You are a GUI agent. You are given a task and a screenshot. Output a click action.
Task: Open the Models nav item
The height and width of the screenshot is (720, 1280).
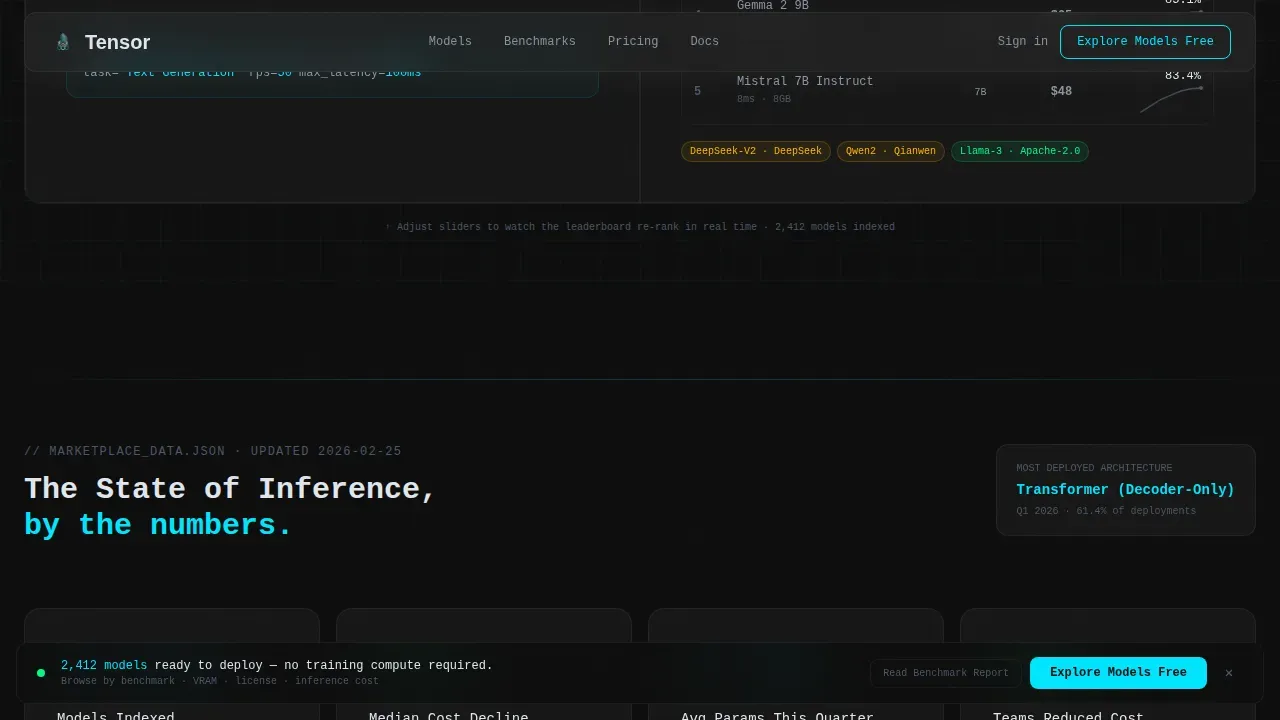[x=450, y=42]
